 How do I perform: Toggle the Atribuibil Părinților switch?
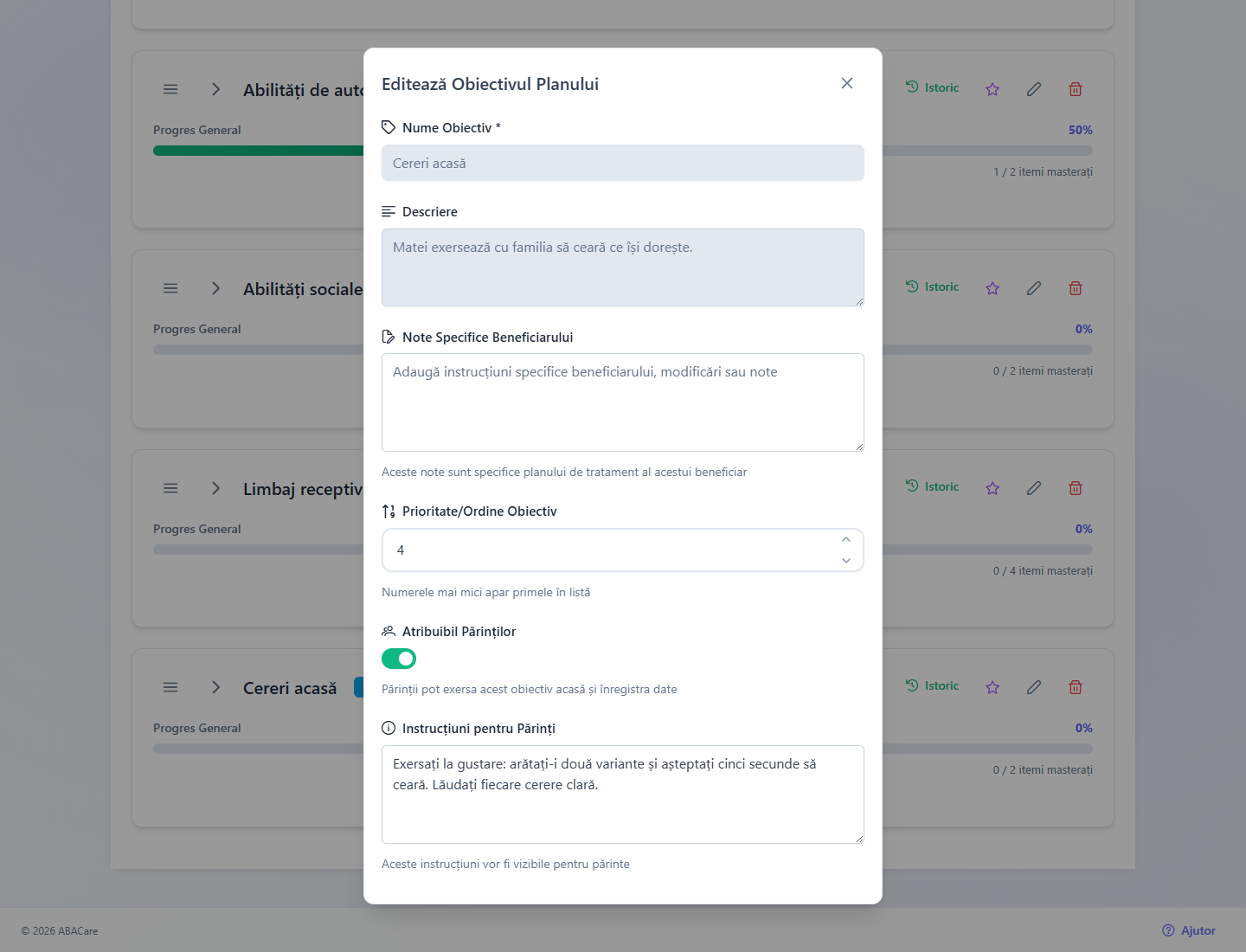[x=399, y=659]
